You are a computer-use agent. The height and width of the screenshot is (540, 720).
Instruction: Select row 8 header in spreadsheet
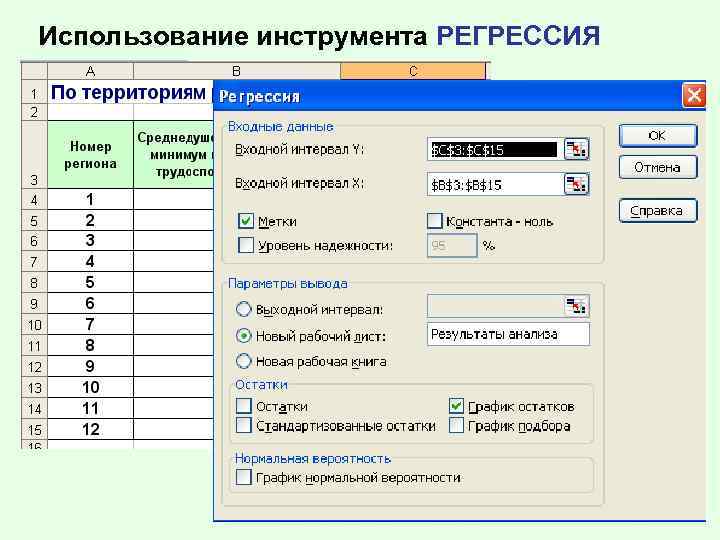tap(34, 282)
